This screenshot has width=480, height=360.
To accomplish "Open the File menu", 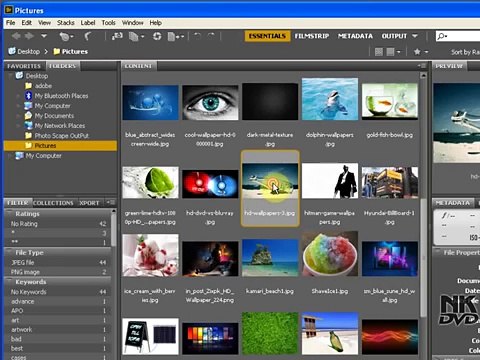I will pos(11,23).
